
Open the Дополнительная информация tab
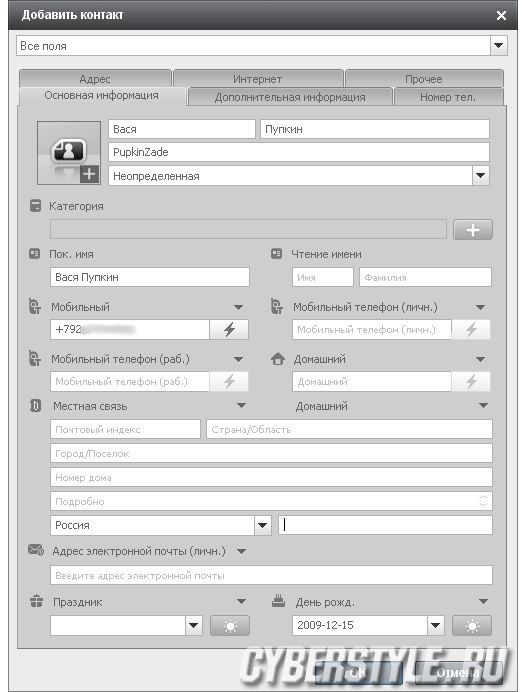click(290, 97)
